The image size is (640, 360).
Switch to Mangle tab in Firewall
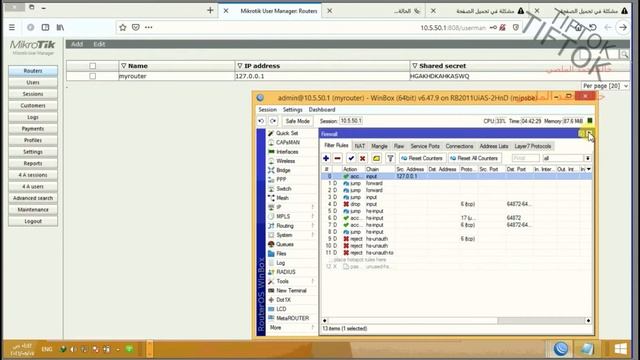[379, 146]
